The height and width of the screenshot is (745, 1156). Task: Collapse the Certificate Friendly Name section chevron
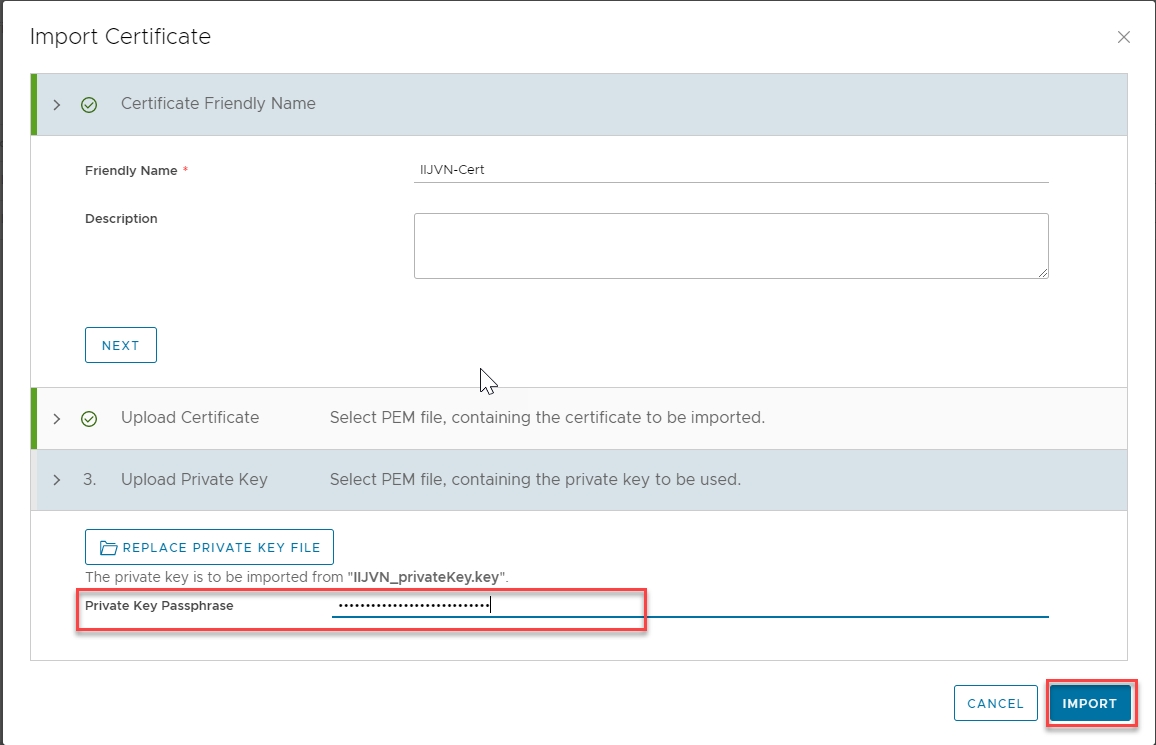(x=57, y=104)
